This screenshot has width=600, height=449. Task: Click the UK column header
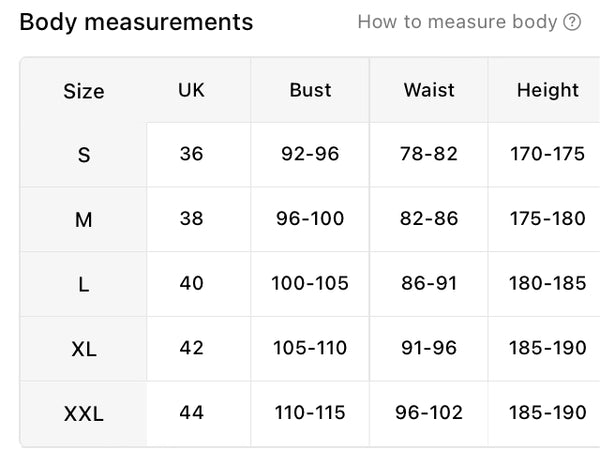coord(191,90)
